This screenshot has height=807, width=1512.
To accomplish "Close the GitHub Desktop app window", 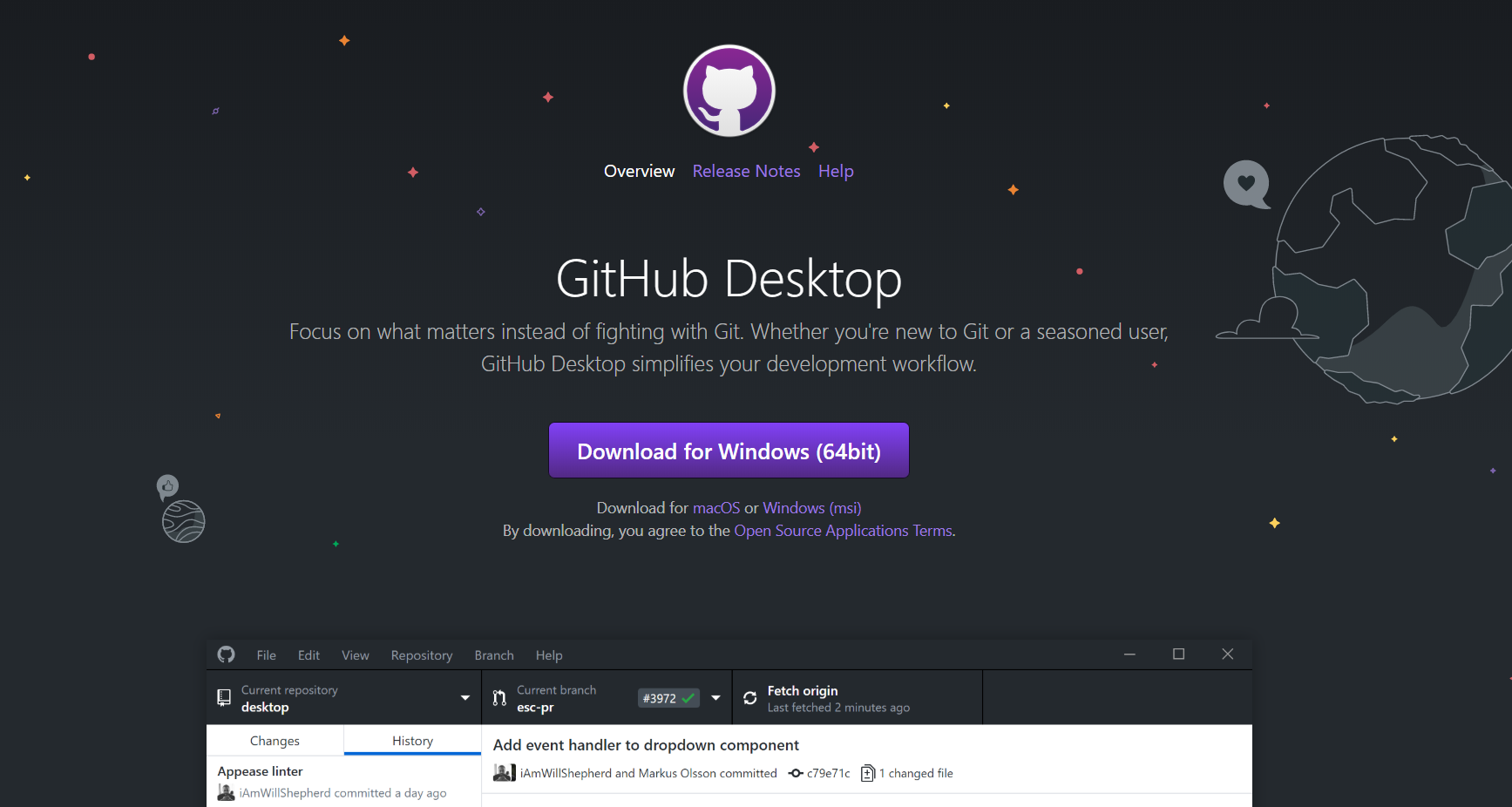I will pos(1227,654).
